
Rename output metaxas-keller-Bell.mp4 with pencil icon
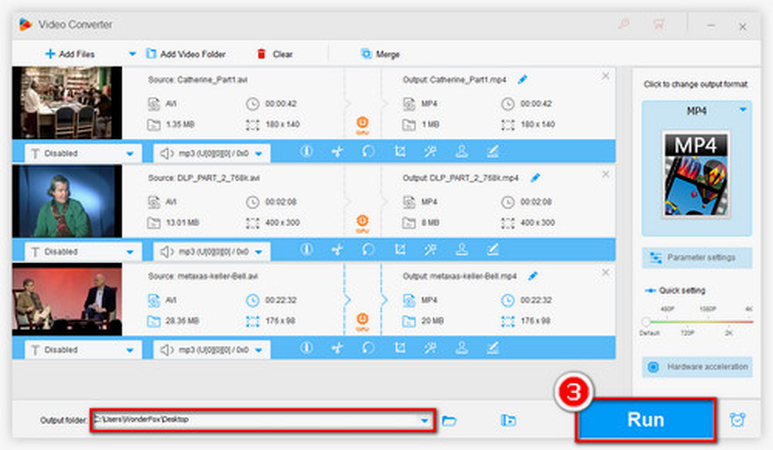(532, 276)
